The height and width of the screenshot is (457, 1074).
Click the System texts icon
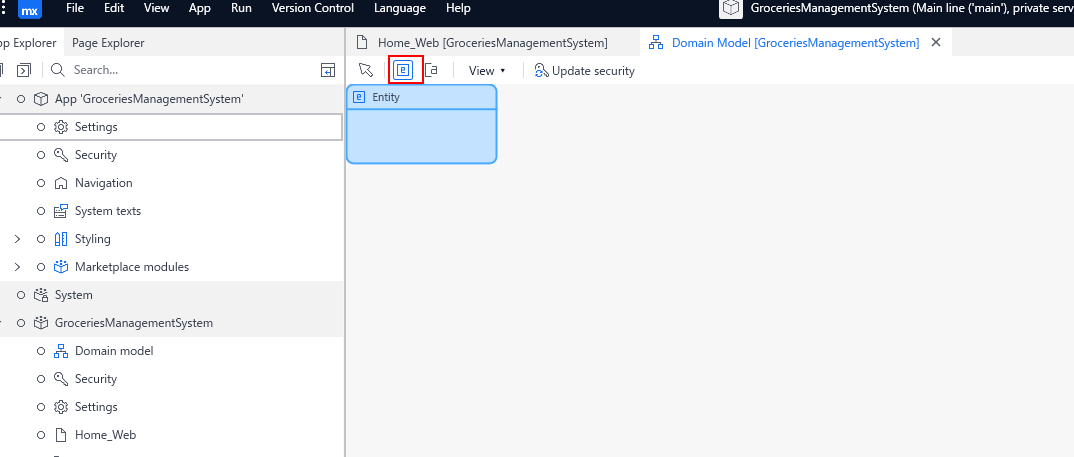[61, 211]
